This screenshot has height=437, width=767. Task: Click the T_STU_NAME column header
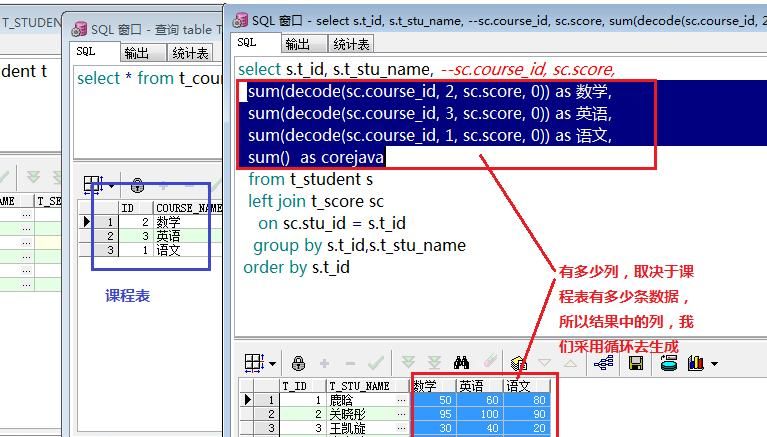(x=358, y=386)
